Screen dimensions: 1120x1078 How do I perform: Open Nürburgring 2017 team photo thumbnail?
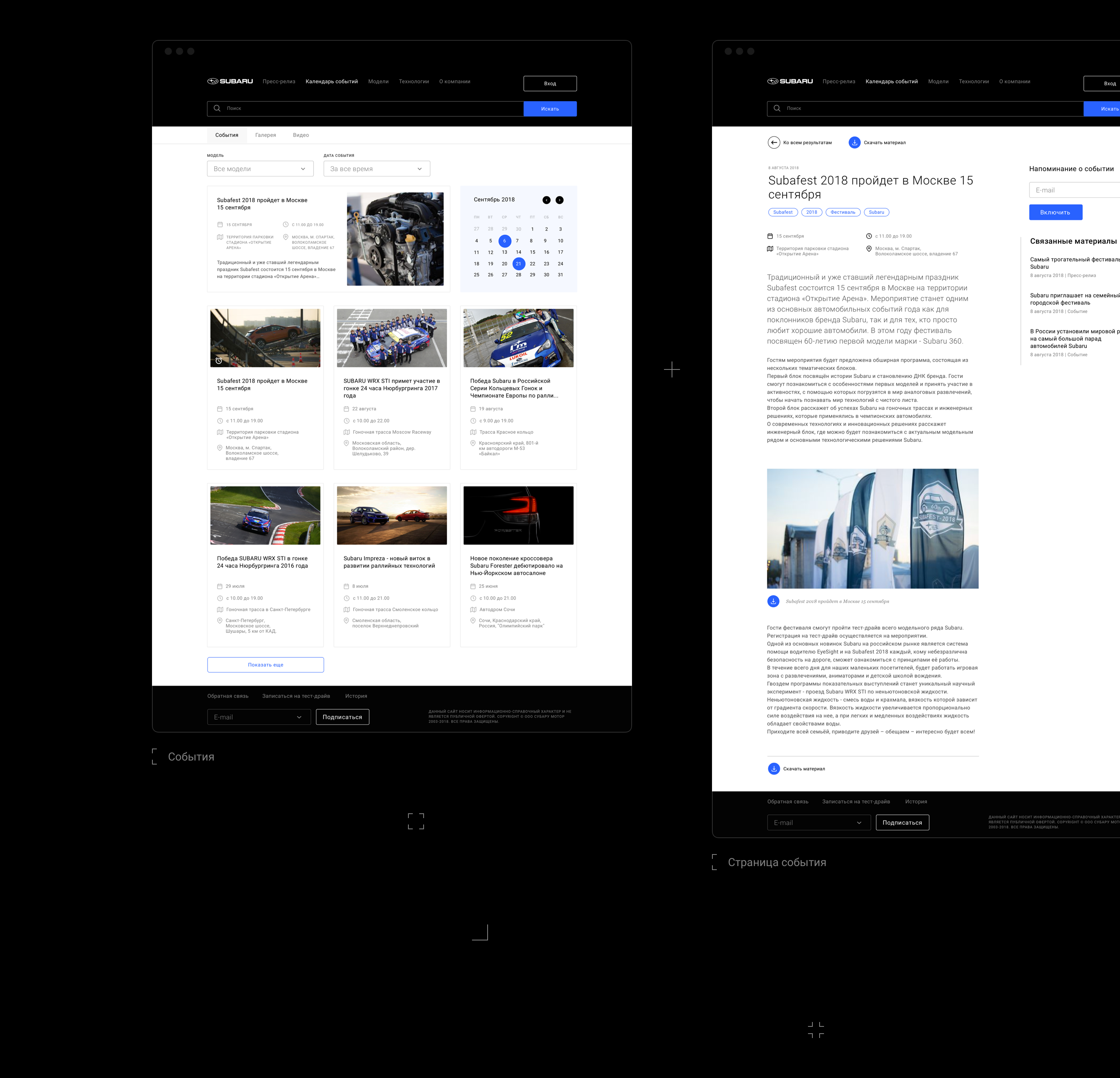pos(392,338)
